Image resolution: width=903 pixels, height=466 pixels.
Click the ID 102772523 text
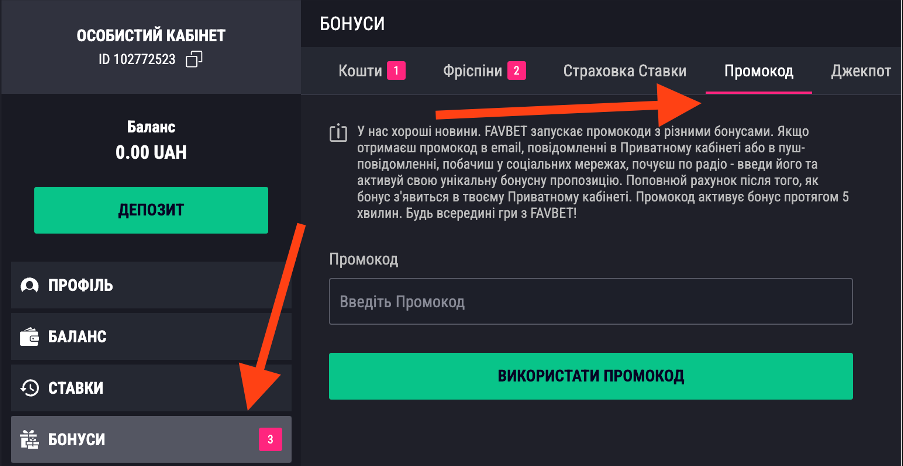(137, 60)
